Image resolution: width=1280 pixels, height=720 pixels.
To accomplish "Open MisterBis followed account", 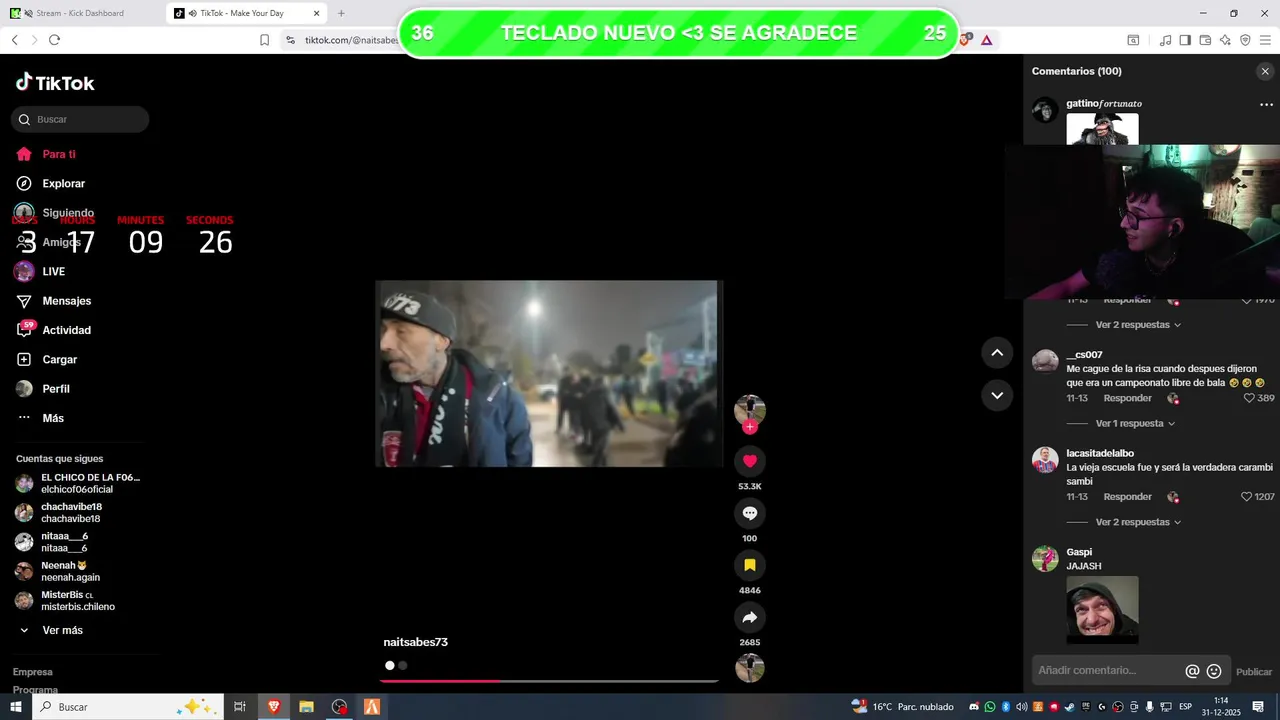I will click(65, 601).
